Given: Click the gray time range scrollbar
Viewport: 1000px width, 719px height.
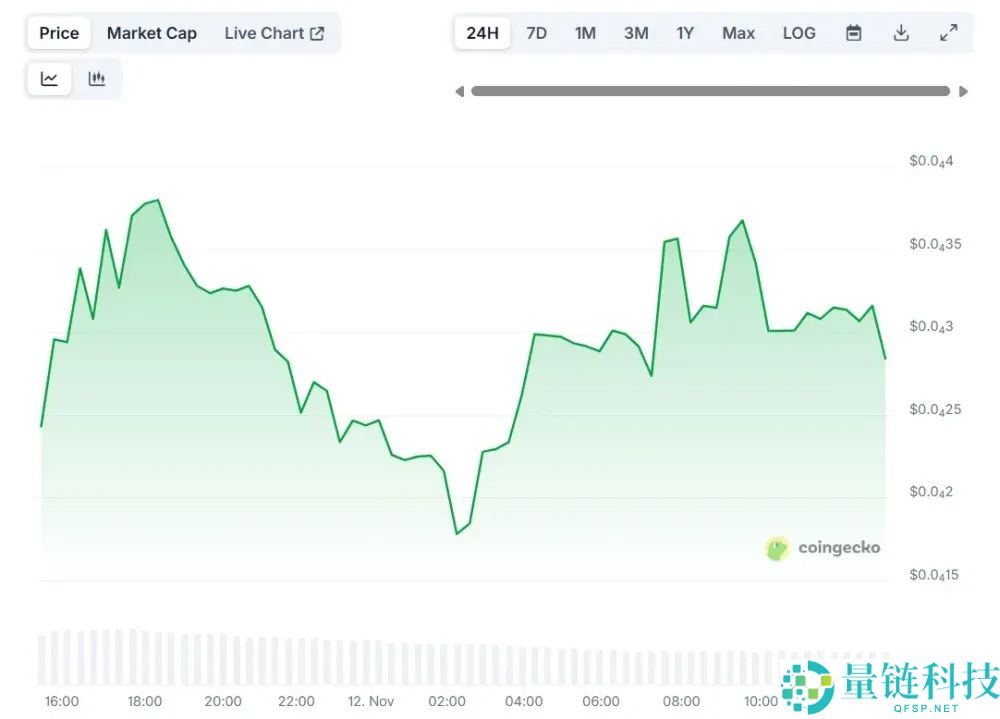Looking at the screenshot, I should [710, 91].
